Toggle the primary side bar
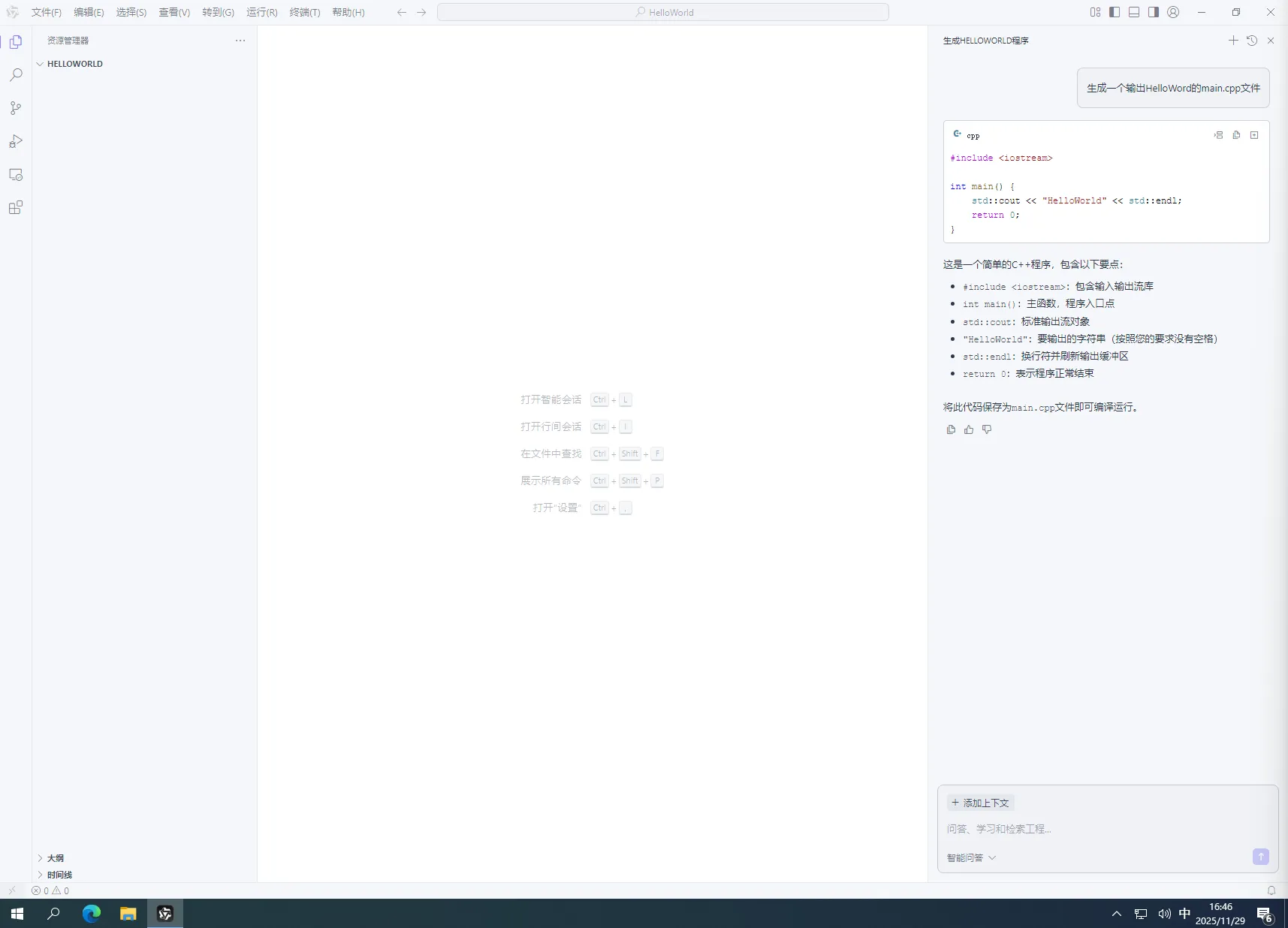 1115,12
